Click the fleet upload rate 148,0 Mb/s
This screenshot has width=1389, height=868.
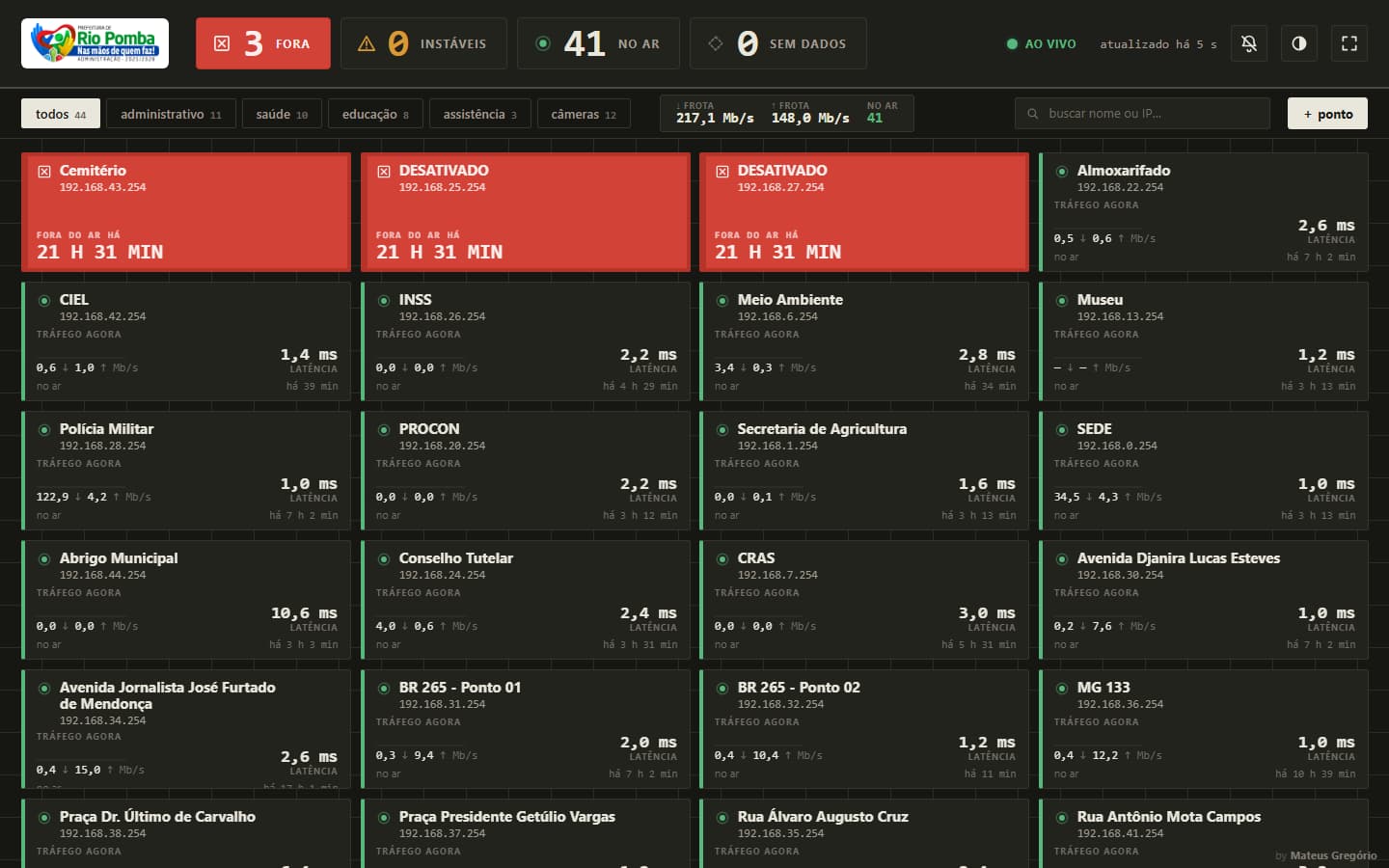pos(810,118)
